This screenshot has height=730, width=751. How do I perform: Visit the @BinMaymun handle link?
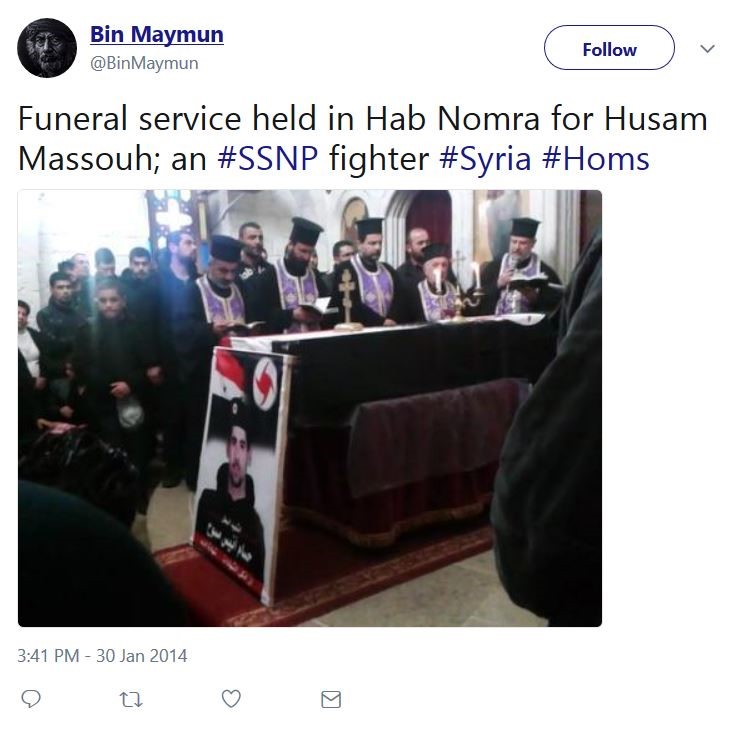pos(144,63)
